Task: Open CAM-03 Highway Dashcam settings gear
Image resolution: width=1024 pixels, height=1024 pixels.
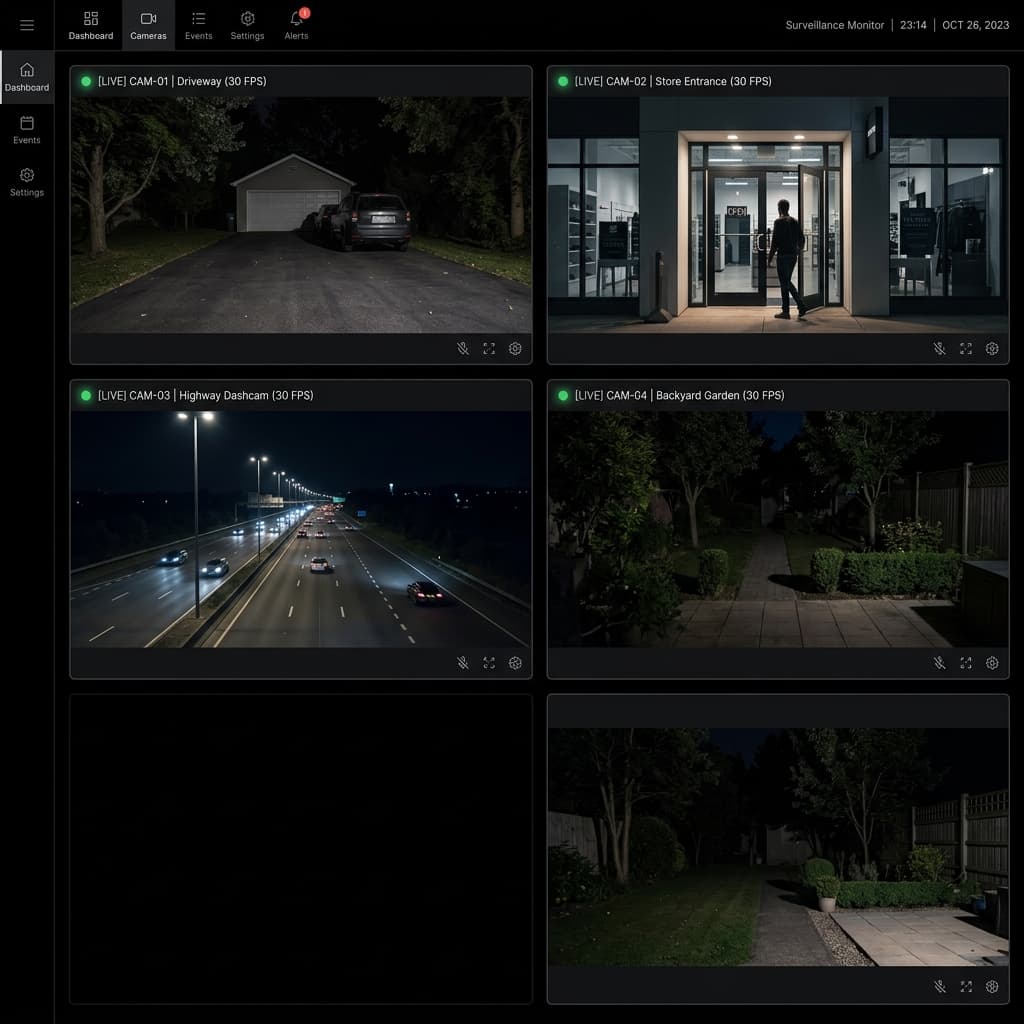Action: pos(515,663)
